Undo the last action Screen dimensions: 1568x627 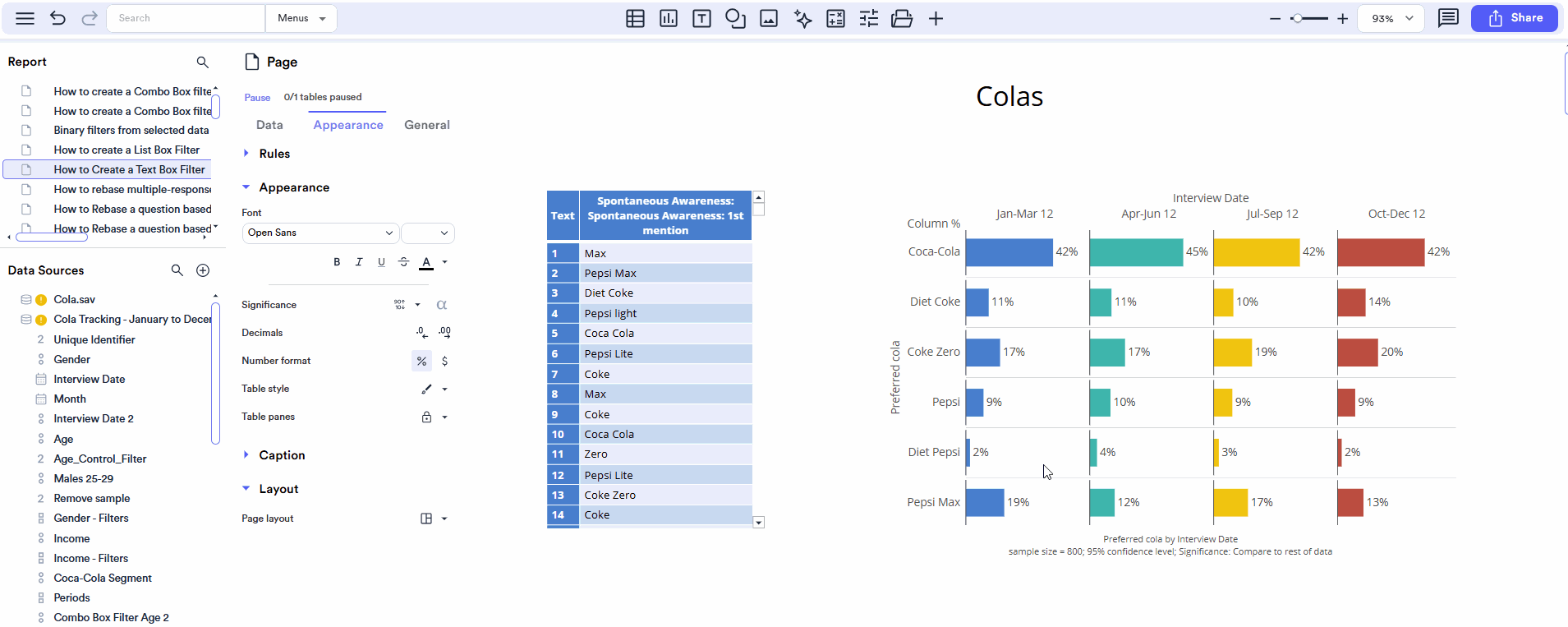pos(57,18)
